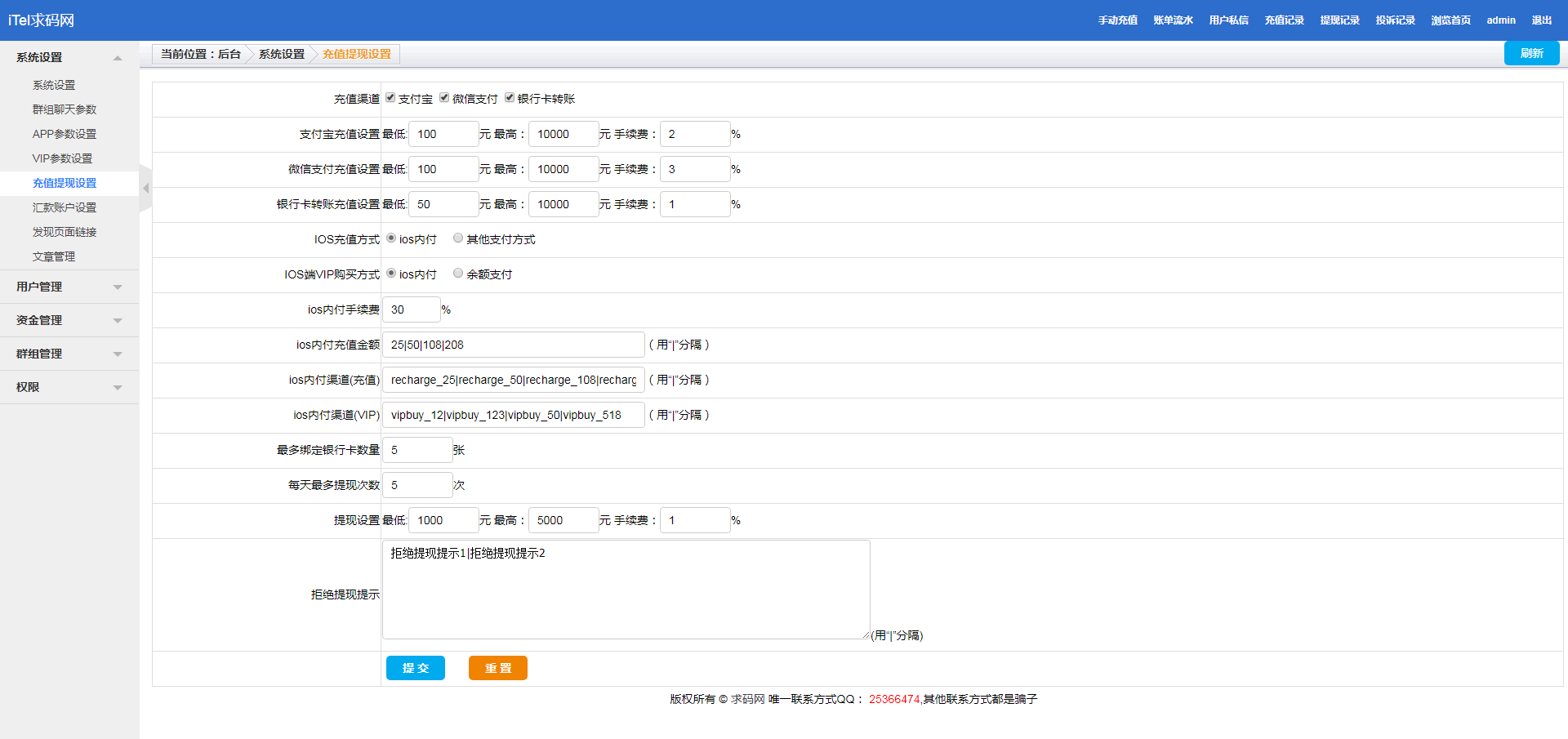
Task: Click 退出 to log out
Action: click(x=1541, y=20)
